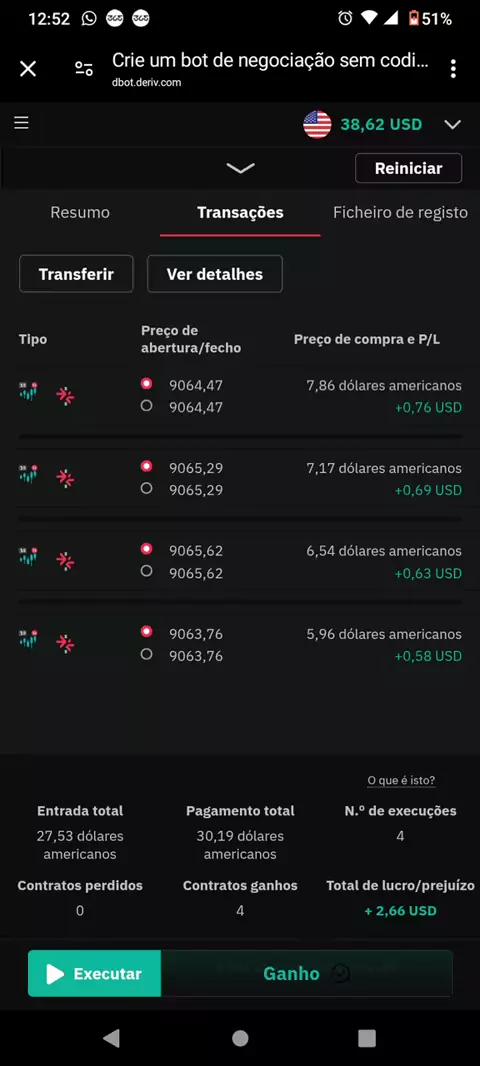Viewport: 480px width, 1066px height.
Task: Open the 38,62 USD account switcher
Action: tap(381, 124)
